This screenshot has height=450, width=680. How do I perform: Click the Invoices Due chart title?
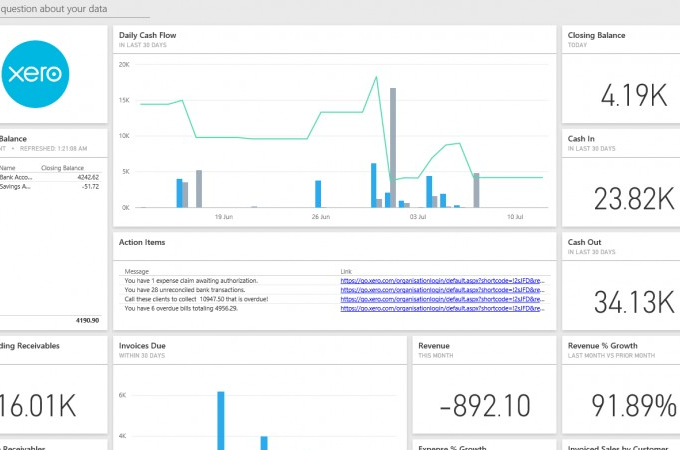tap(142, 345)
